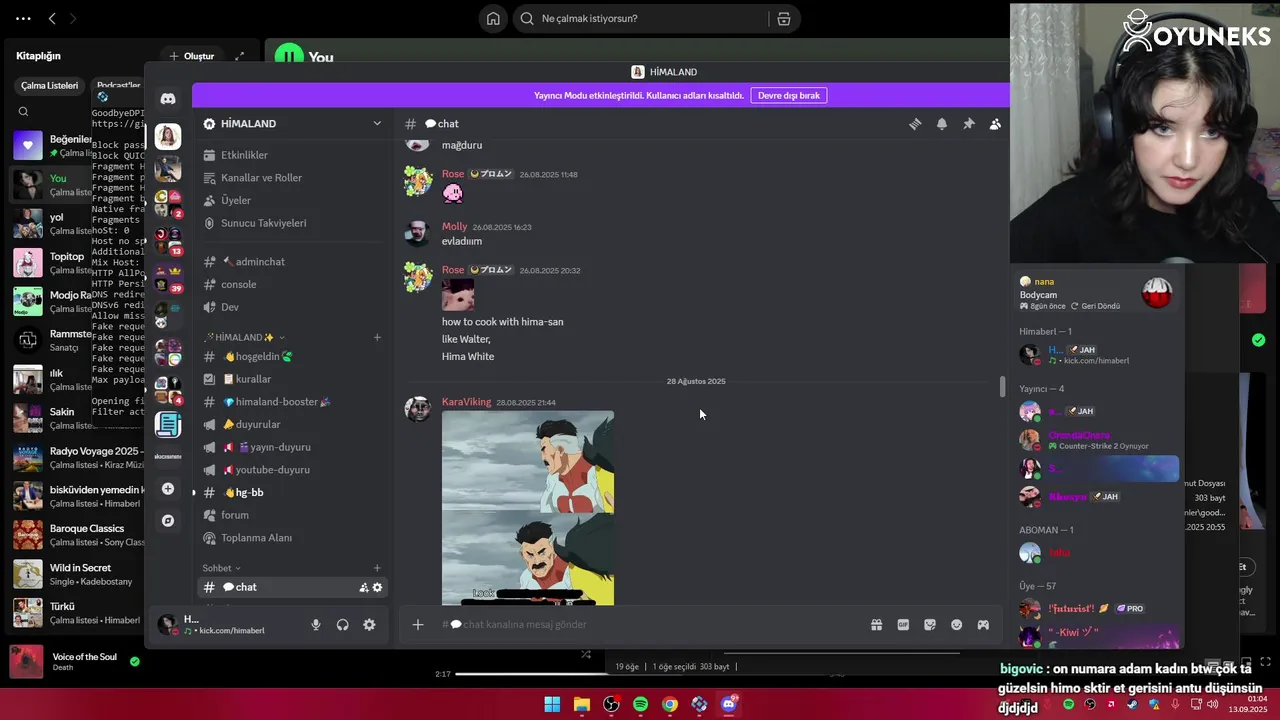1280x720 pixels.
Task: Open youtube-duyuru channel
Action: 291,470
